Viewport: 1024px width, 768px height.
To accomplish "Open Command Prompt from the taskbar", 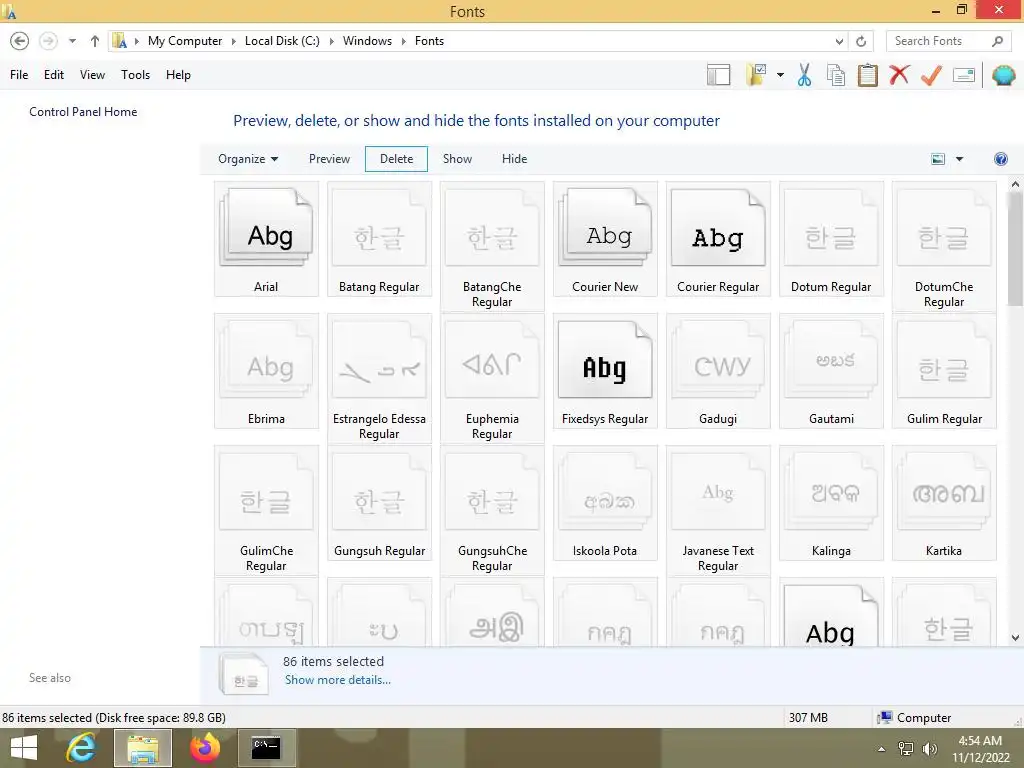I will 266,748.
